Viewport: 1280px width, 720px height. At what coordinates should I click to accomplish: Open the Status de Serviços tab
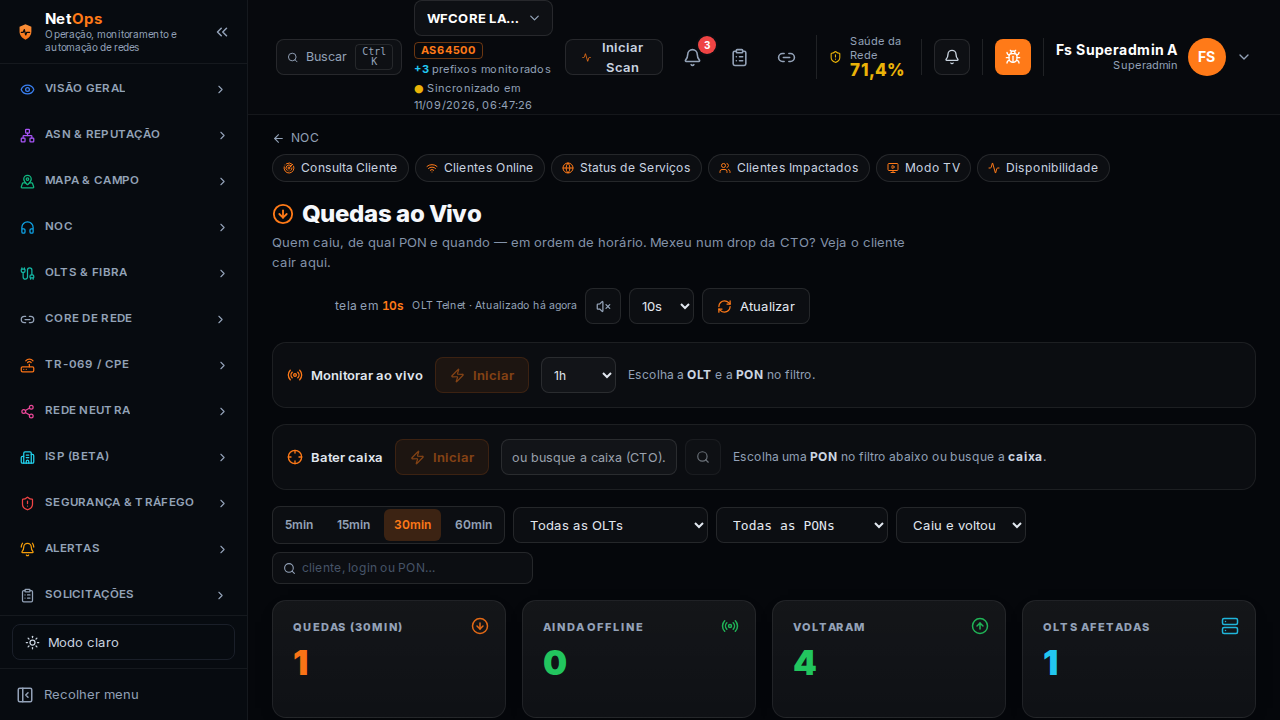pos(626,168)
